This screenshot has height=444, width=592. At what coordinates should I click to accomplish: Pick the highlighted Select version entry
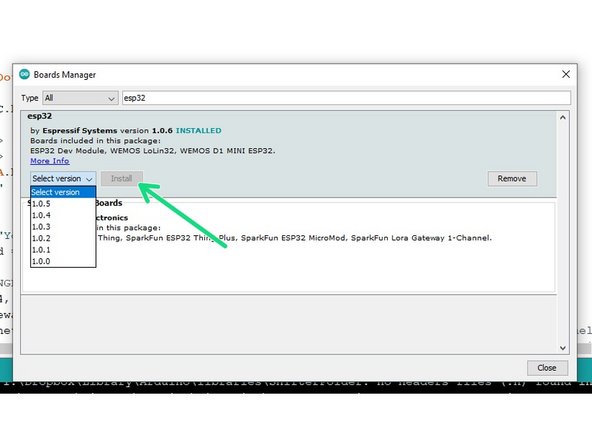pos(63,192)
